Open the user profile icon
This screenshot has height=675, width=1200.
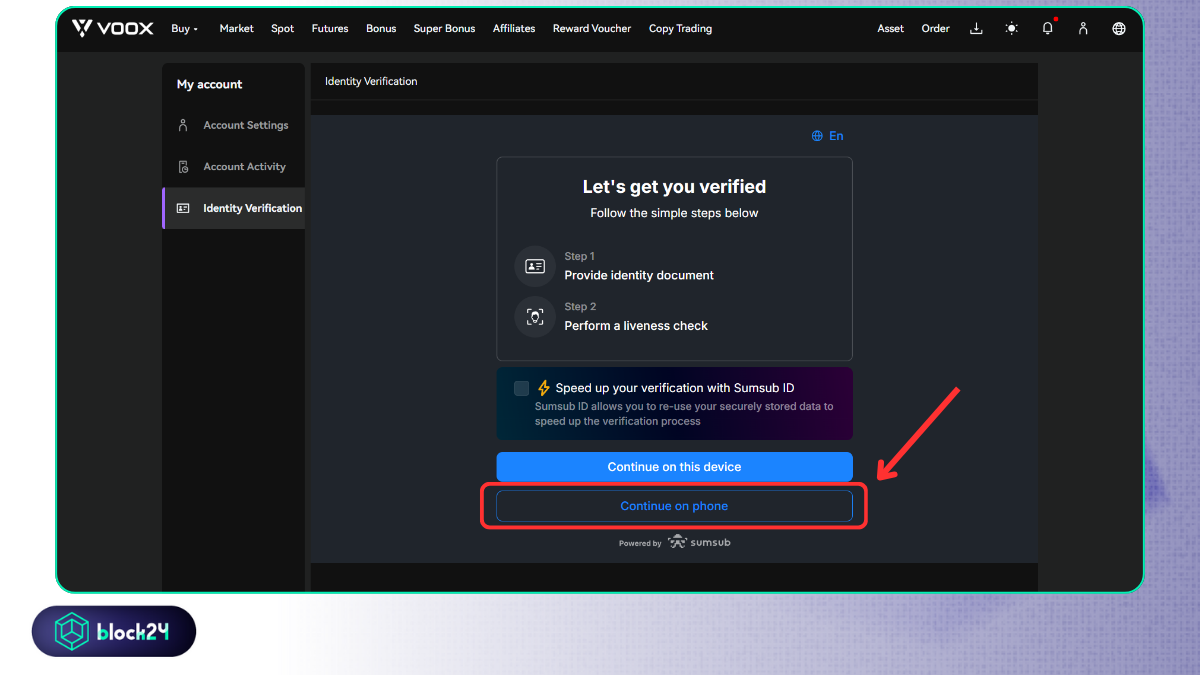1083,29
